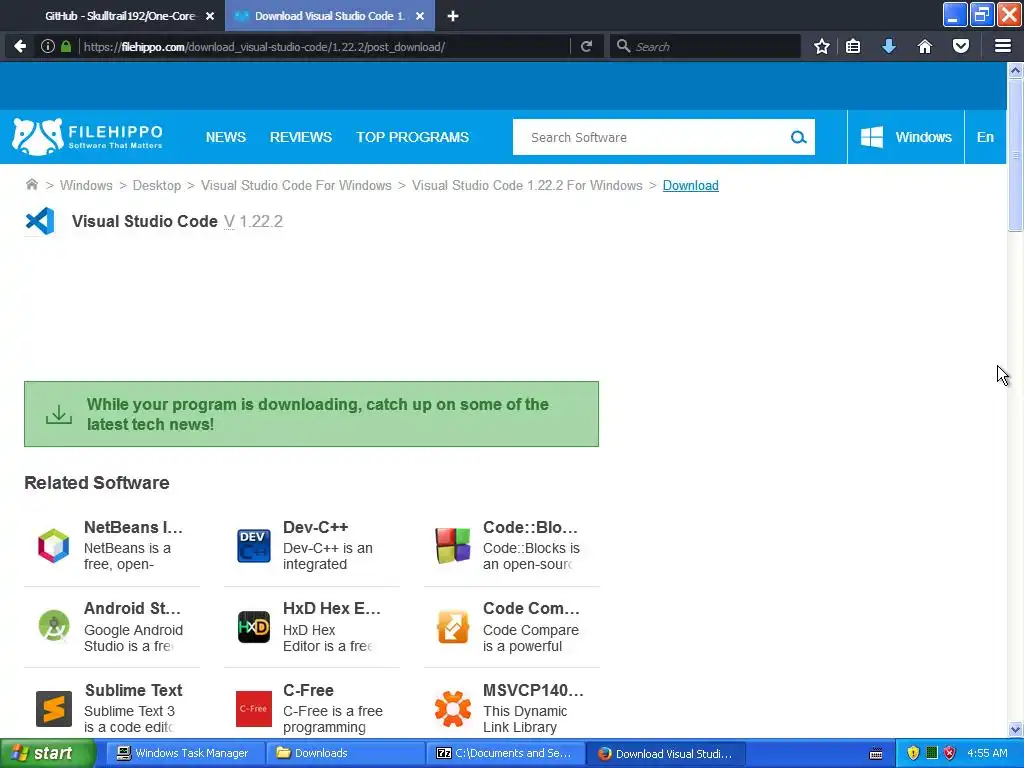Switch to Downloads folder in taskbar

pyautogui.click(x=345, y=754)
